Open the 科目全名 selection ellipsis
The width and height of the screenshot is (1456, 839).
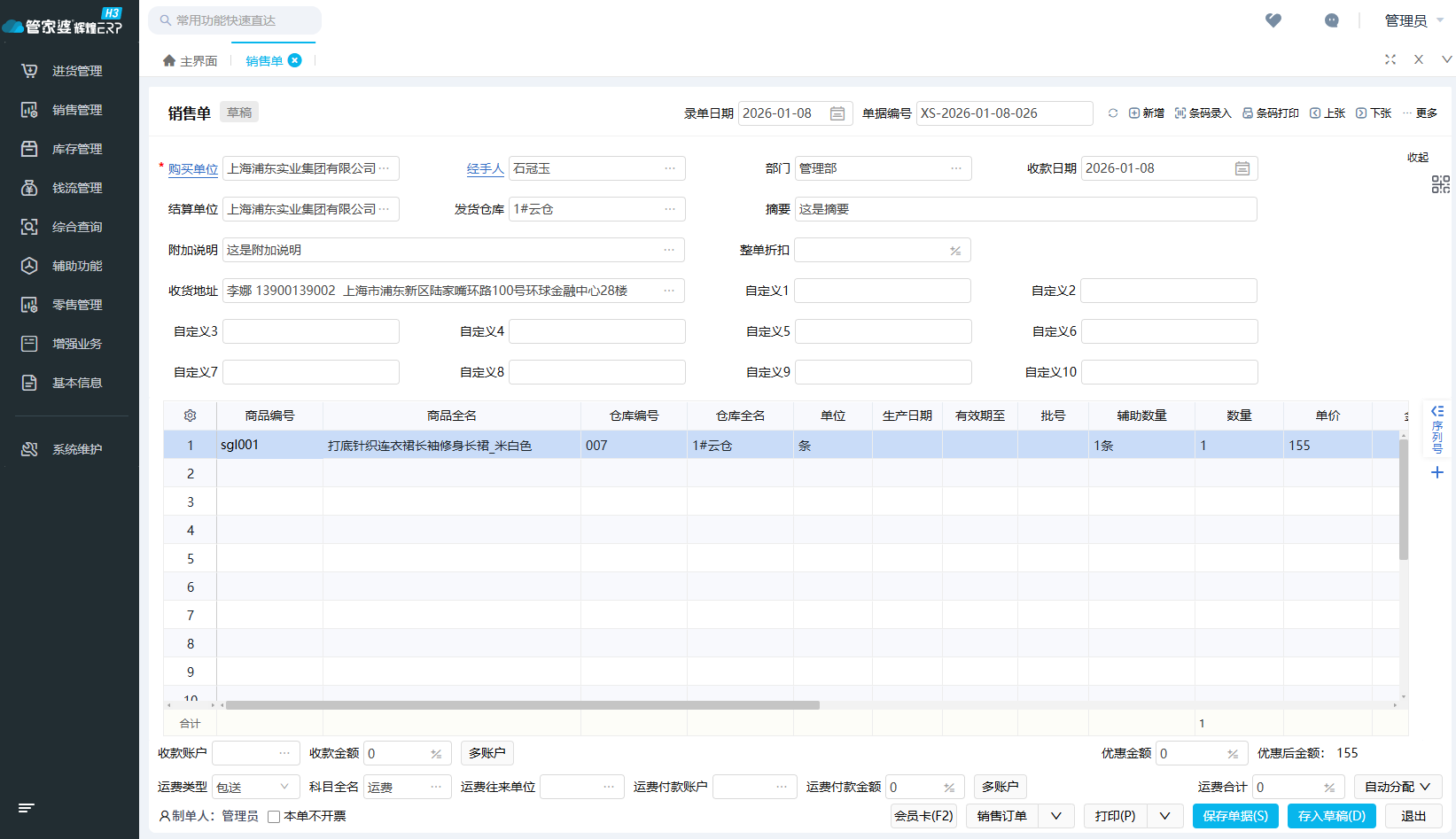click(x=436, y=787)
